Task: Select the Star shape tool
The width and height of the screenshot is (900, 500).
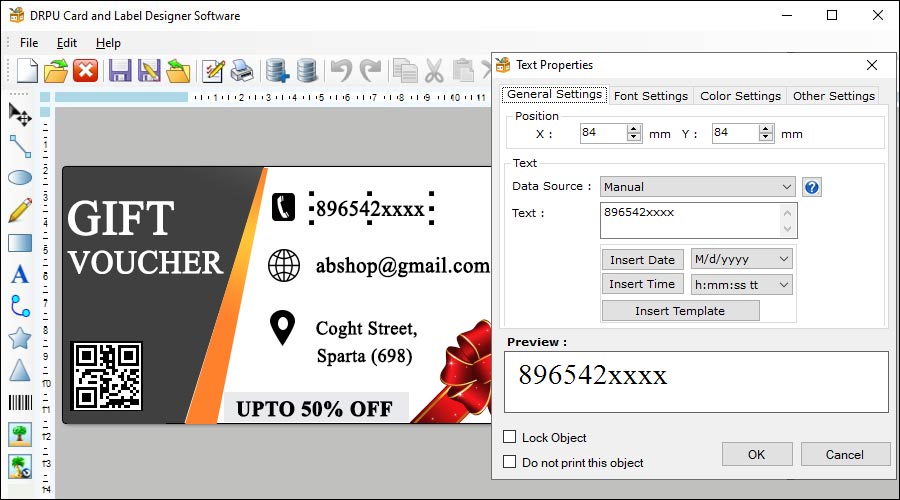Action: tap(20, 338)
